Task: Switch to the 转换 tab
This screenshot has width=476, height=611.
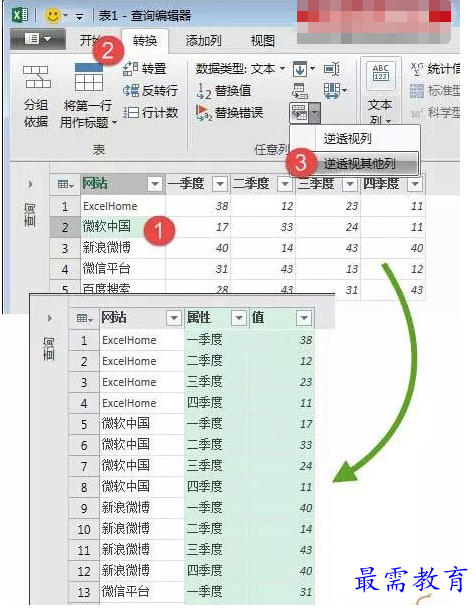Action: [145, 41]
